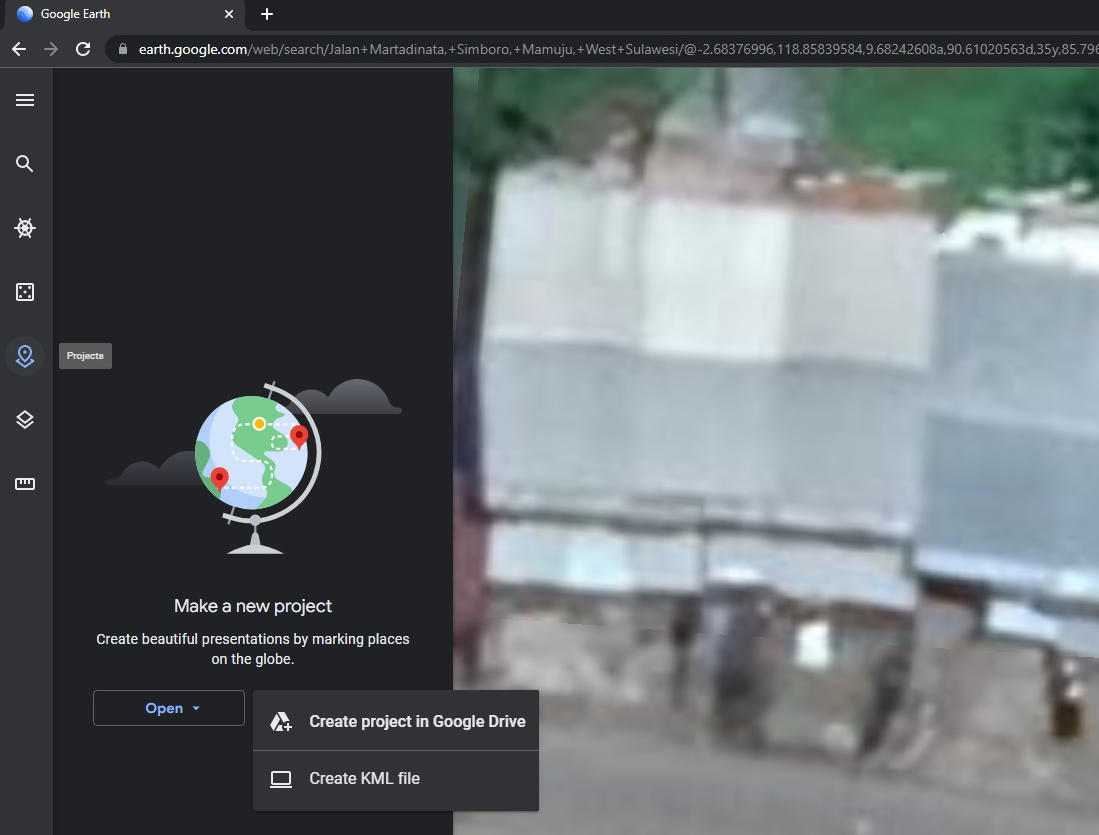The image size is (1099, 835).
Task: Click the 'Make a new project' heading
Action: click(x=253, y=606)
